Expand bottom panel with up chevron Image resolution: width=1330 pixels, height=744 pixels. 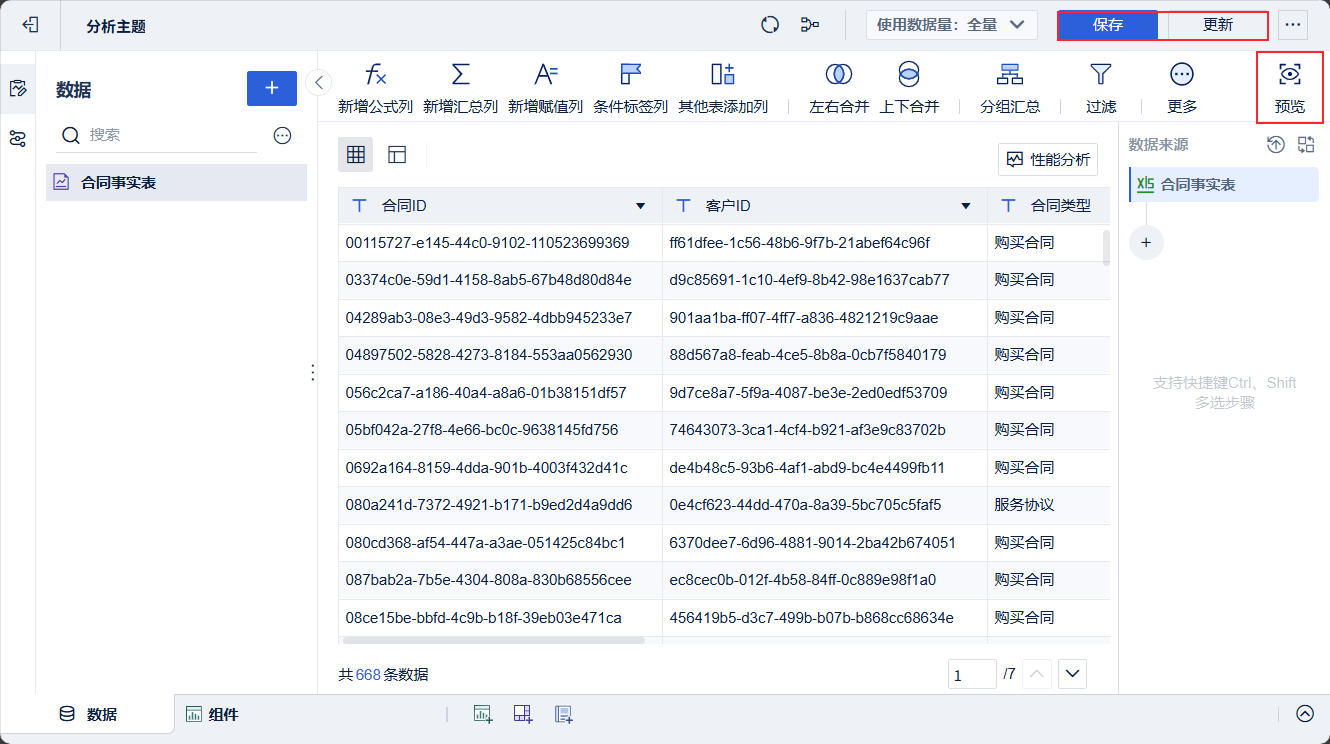point(1305,714)
